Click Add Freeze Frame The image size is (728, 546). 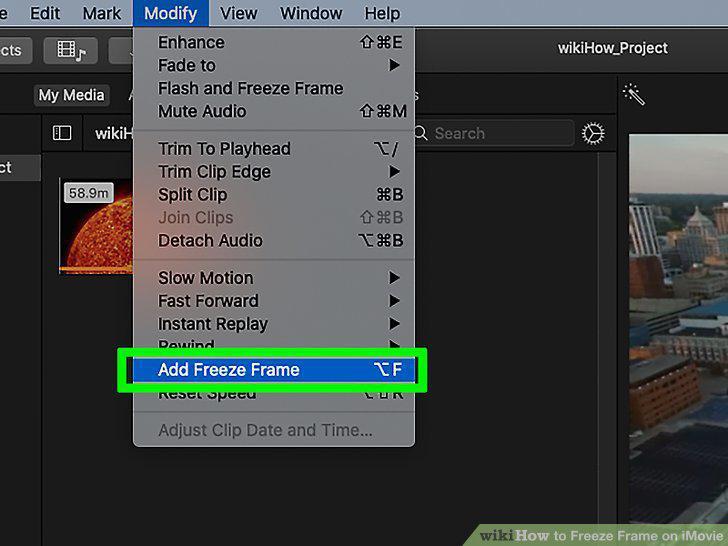click(x=274, y=370)
